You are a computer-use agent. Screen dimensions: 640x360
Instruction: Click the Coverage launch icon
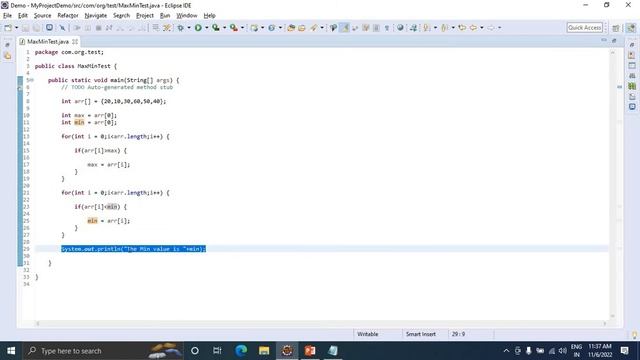pyautogui.click(x=216, y=28)
